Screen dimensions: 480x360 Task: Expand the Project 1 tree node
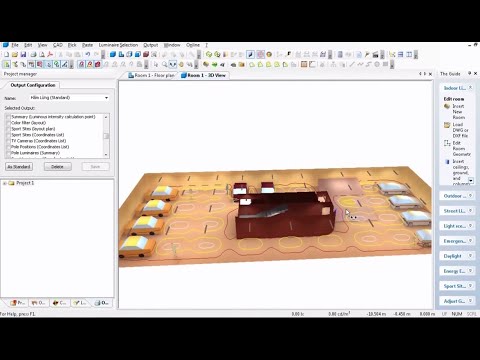click(5, 183)
